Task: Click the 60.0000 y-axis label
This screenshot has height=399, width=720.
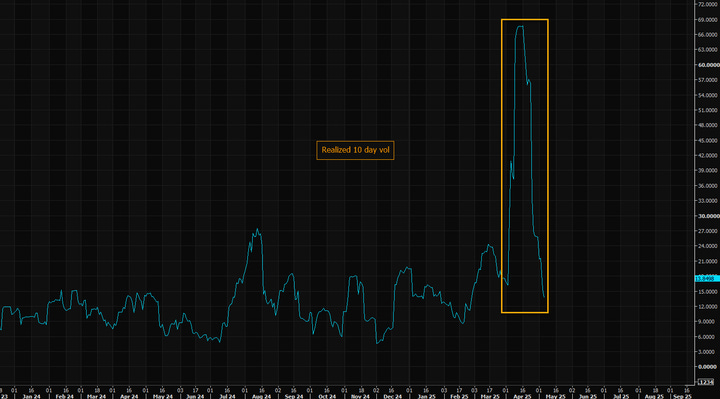Action: click(x=708, y=65)
